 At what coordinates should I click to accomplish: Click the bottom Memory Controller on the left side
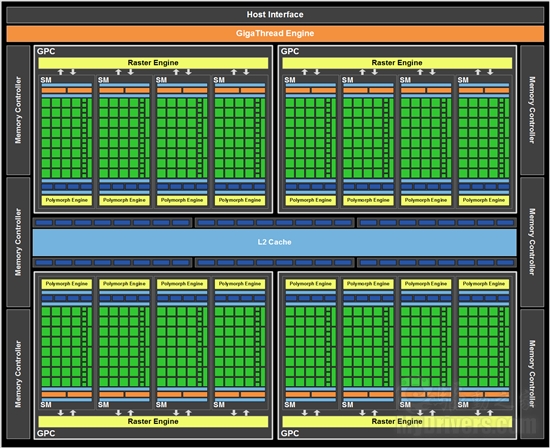[18, 374]
